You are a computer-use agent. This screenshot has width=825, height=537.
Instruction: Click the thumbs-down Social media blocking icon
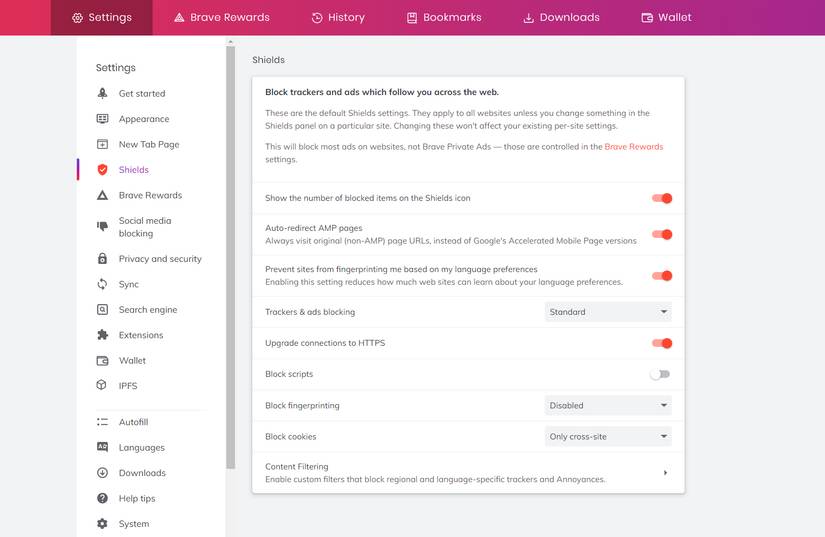coord(102,227)
